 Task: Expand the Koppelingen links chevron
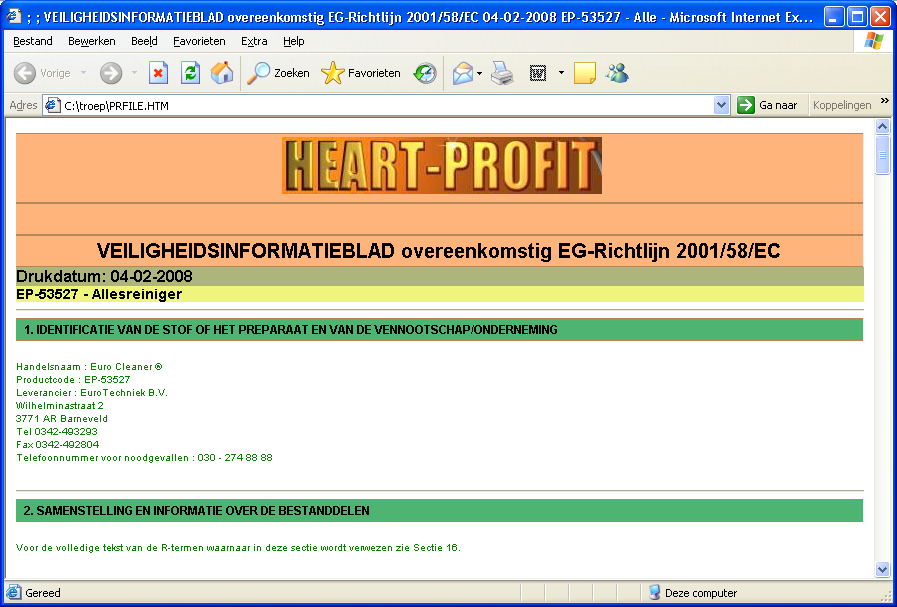[884, 101]
